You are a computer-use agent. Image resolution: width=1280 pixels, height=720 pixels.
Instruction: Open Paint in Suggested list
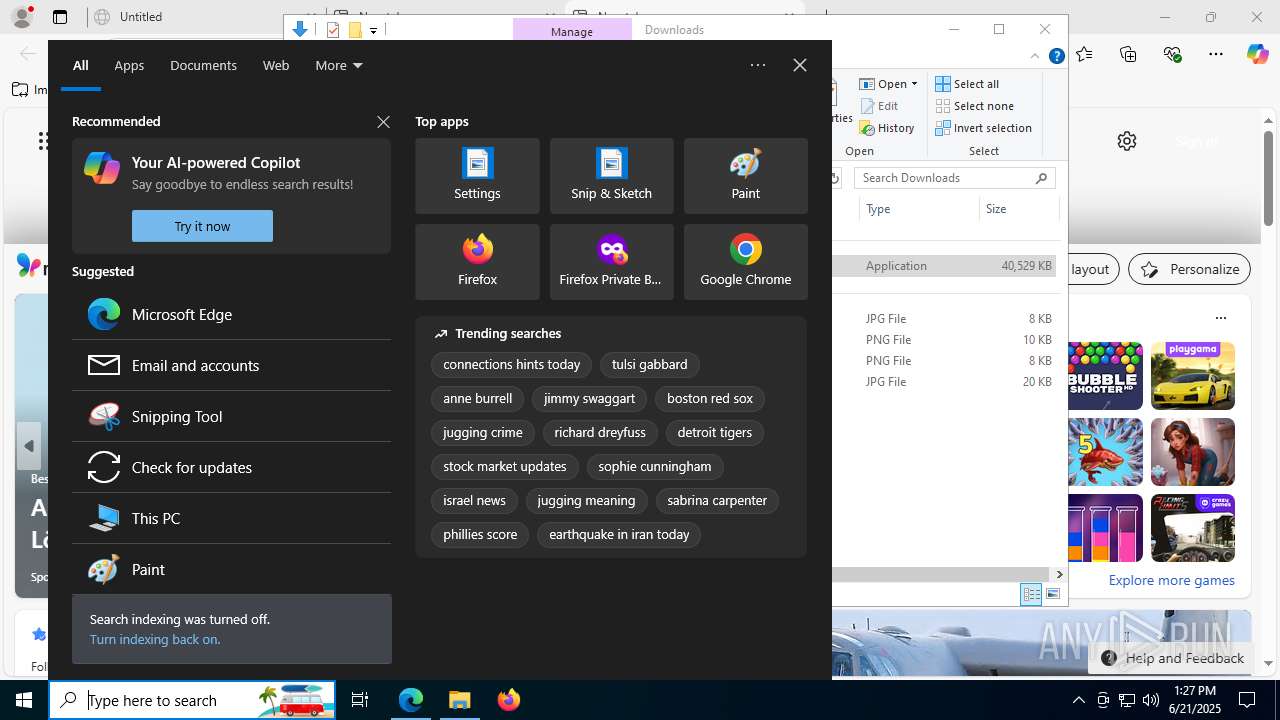[231, 569]
